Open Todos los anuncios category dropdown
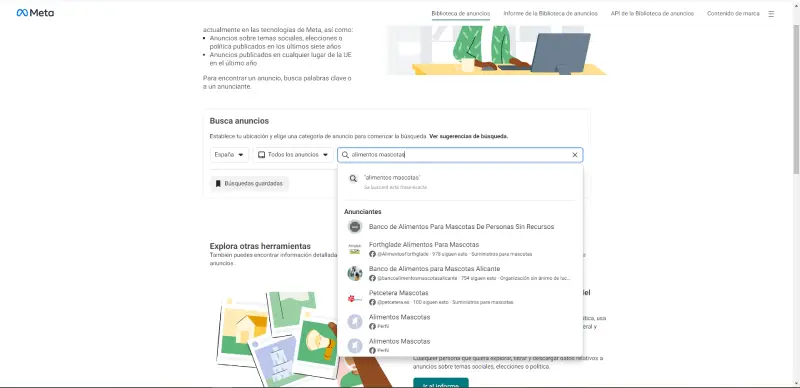800x388 pixels. pos(293,155)
